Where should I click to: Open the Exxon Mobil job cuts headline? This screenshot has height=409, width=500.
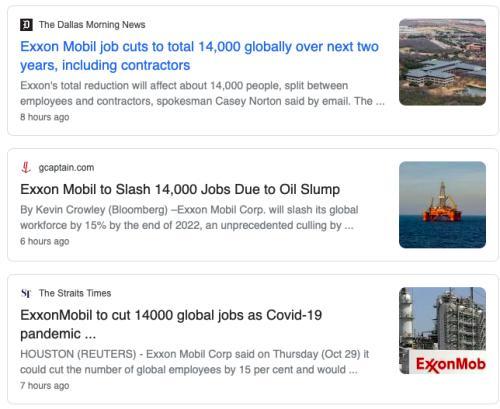(199, 56)
